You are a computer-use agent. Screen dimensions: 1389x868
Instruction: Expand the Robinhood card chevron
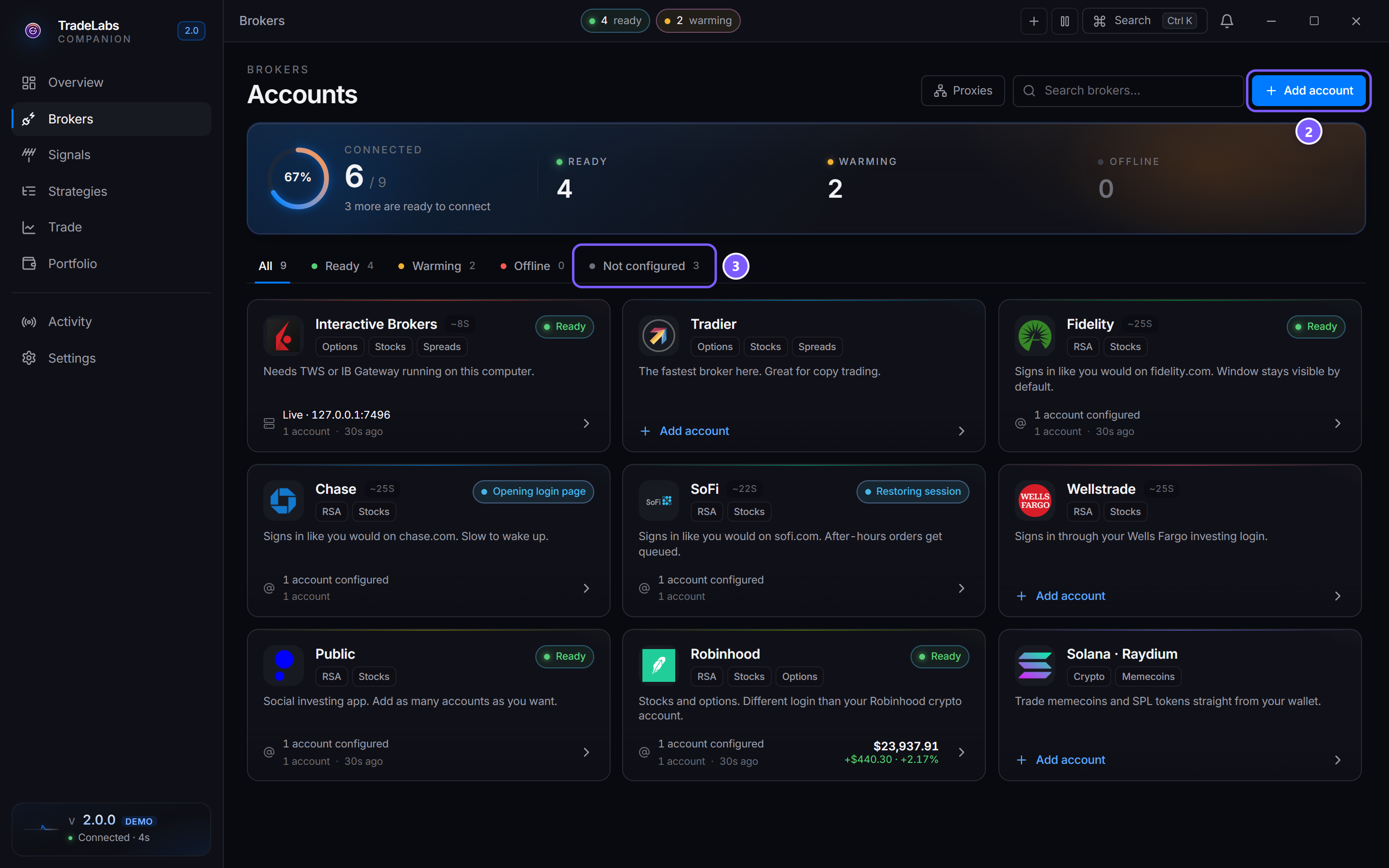pyautogui.click(x=961, y=752)
